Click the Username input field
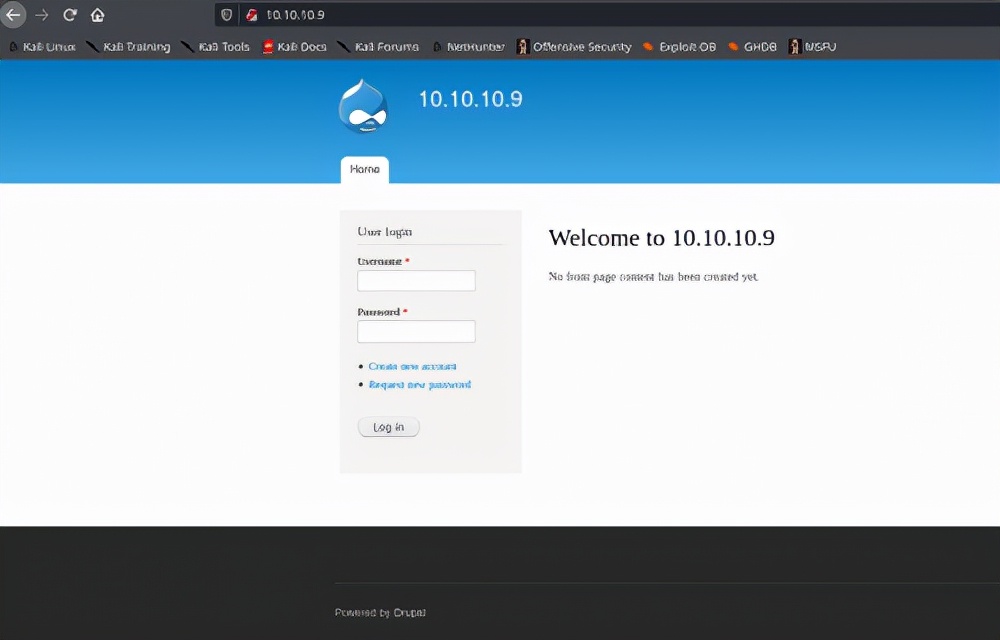 (416, 280)
